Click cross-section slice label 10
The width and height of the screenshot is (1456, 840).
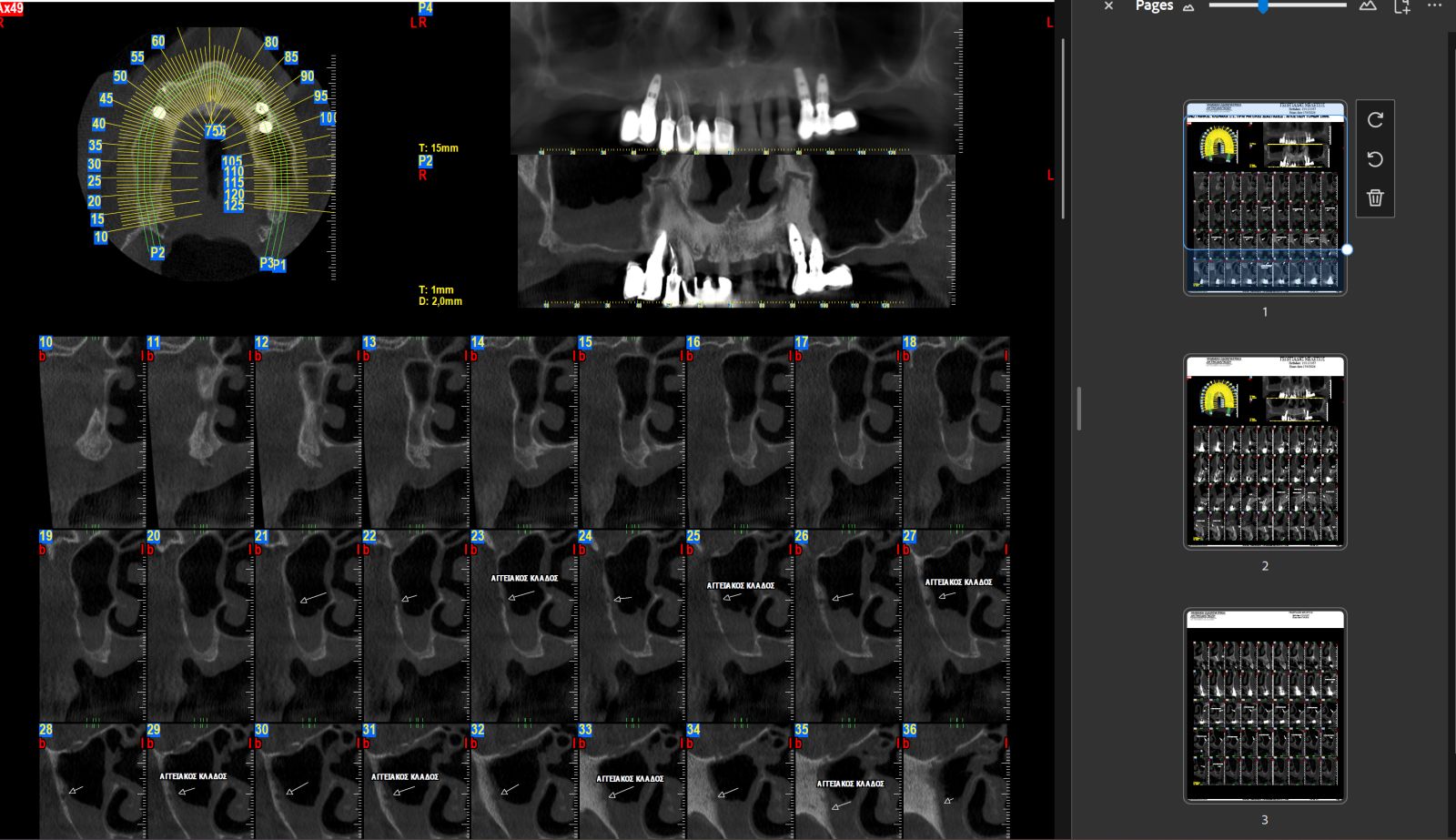point(45,342)
